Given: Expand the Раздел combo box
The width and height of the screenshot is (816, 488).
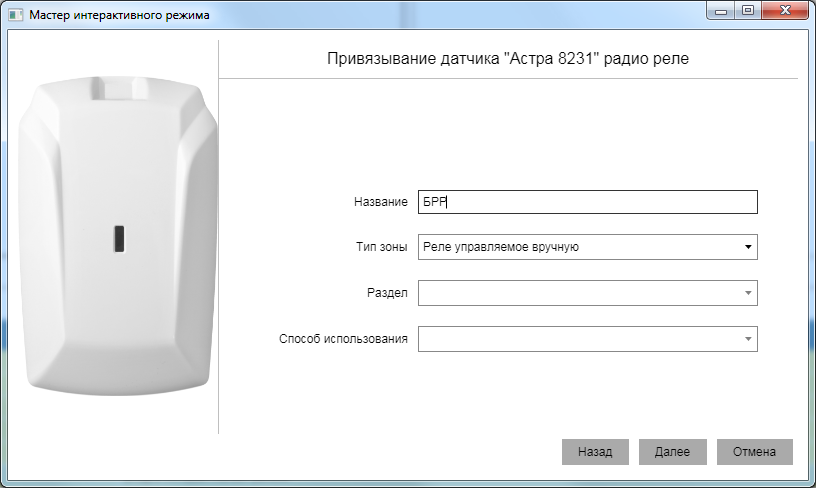Looking at the screenshot, I should pyautogui.click(x=588, y=293).
